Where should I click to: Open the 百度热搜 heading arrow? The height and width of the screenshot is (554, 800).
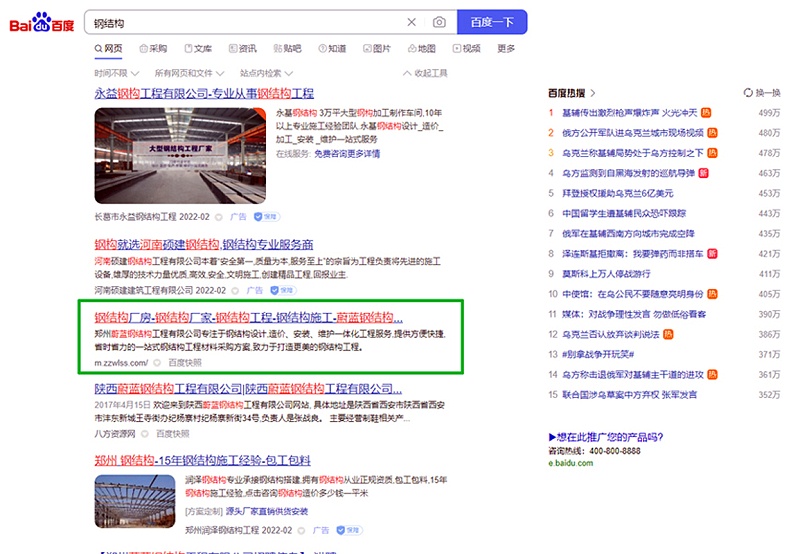click(x=592, y=93)
